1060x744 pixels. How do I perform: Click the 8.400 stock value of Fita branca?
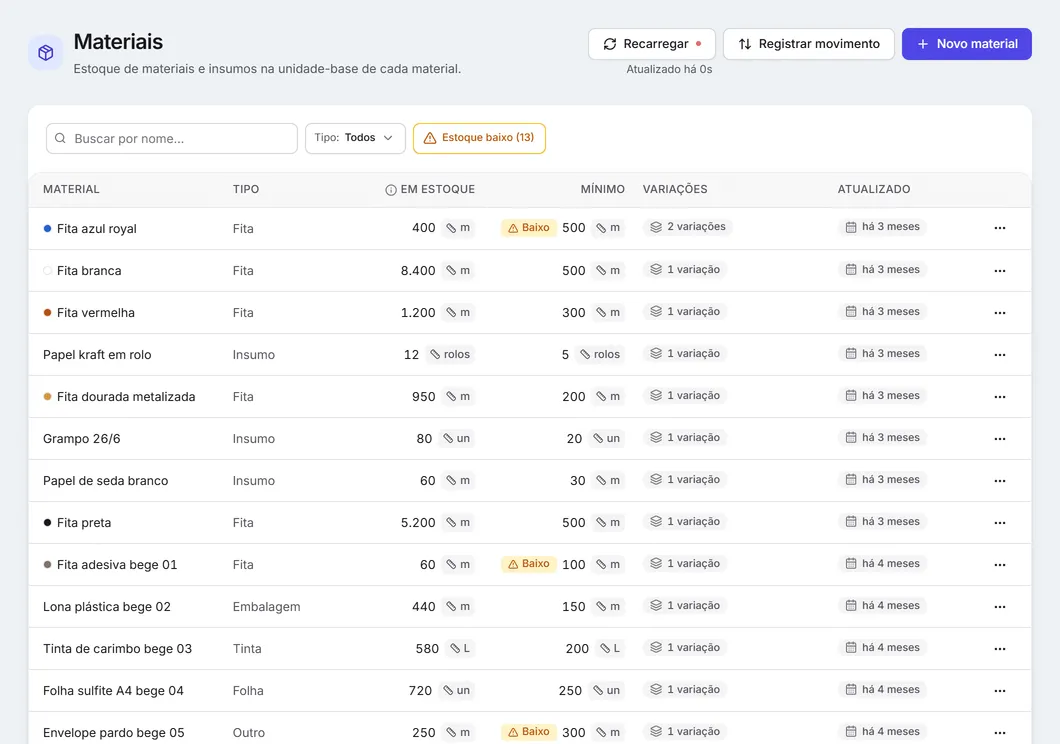point(418,271)
